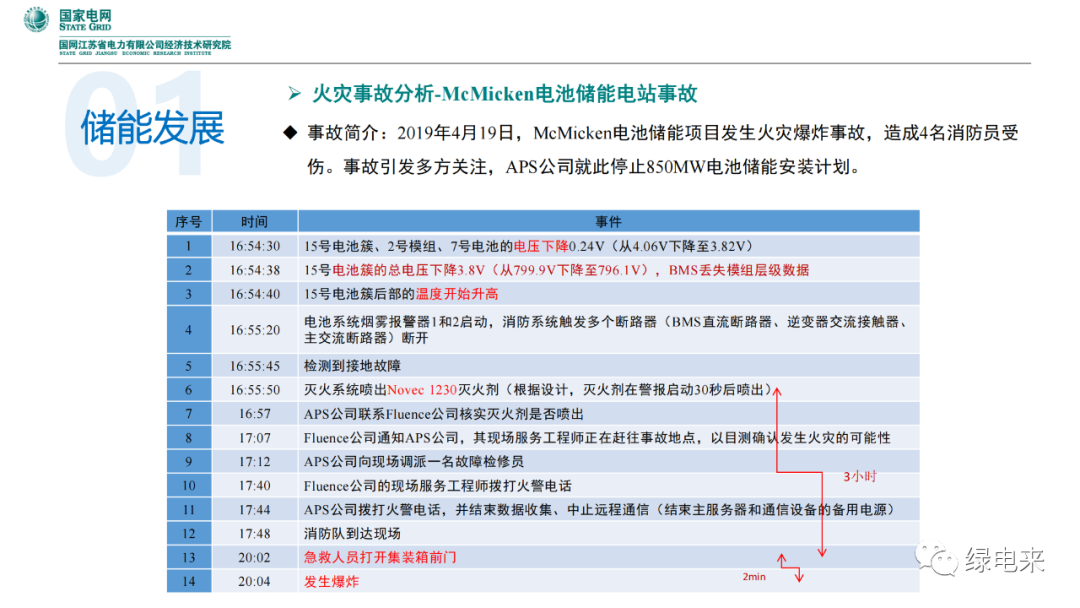
Task: Select the time cell 16:54:40
Action: tap(255, 295)
